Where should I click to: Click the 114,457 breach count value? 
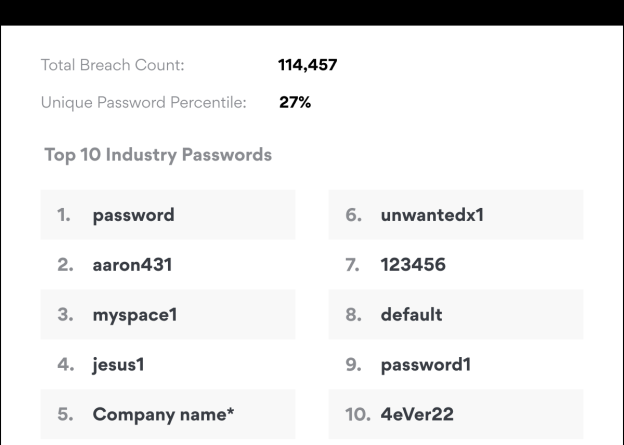point(307,66)
